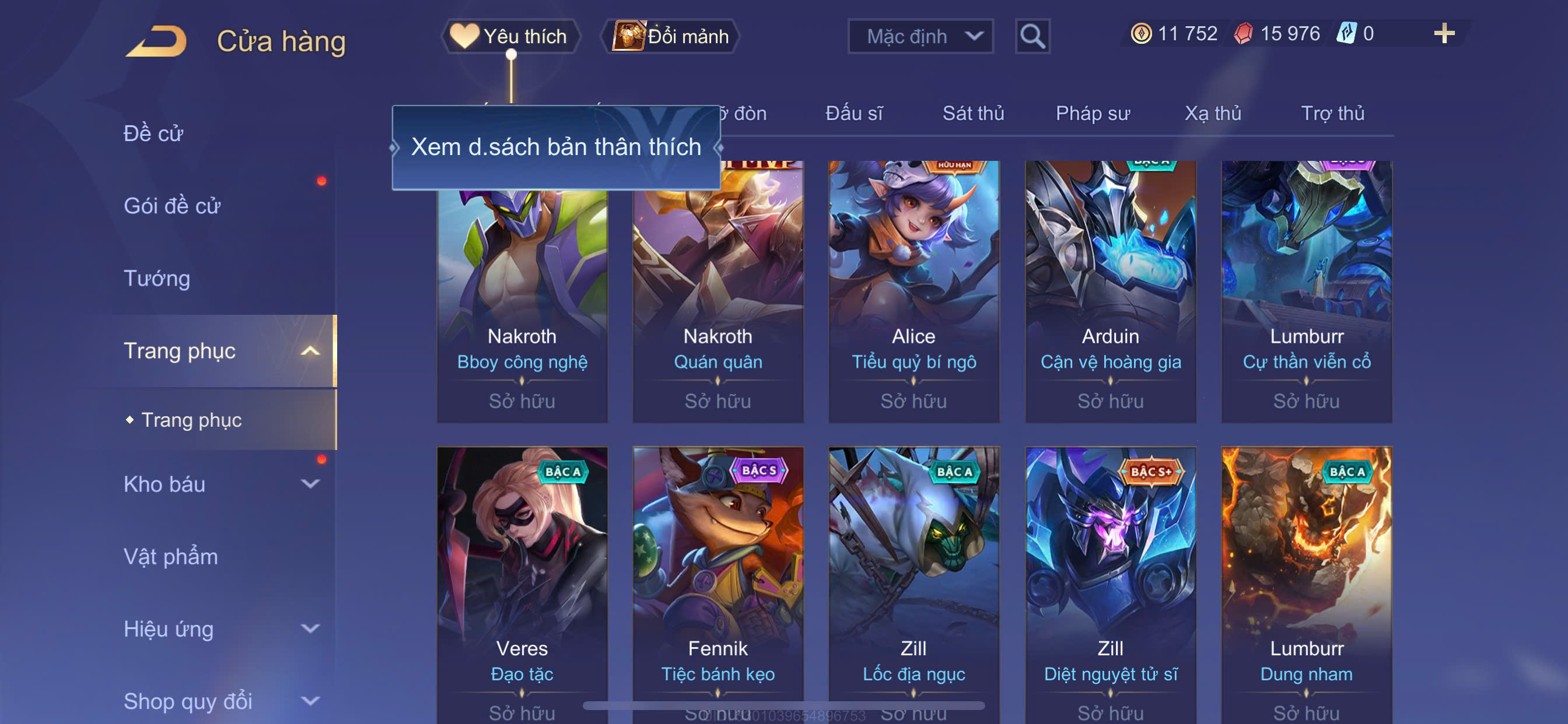The height and width of the screenshot is (724, 1568).
Task: Switch to the Sát thủ tab
Action: [974, 113]
